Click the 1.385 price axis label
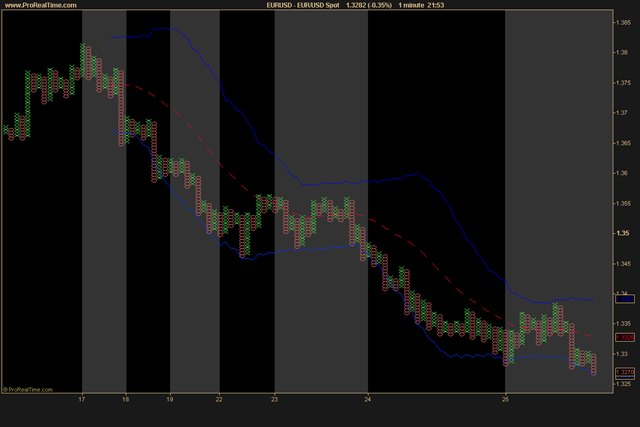Image resolution: width=640 pixels, height=427 pixels. (623, 23)
